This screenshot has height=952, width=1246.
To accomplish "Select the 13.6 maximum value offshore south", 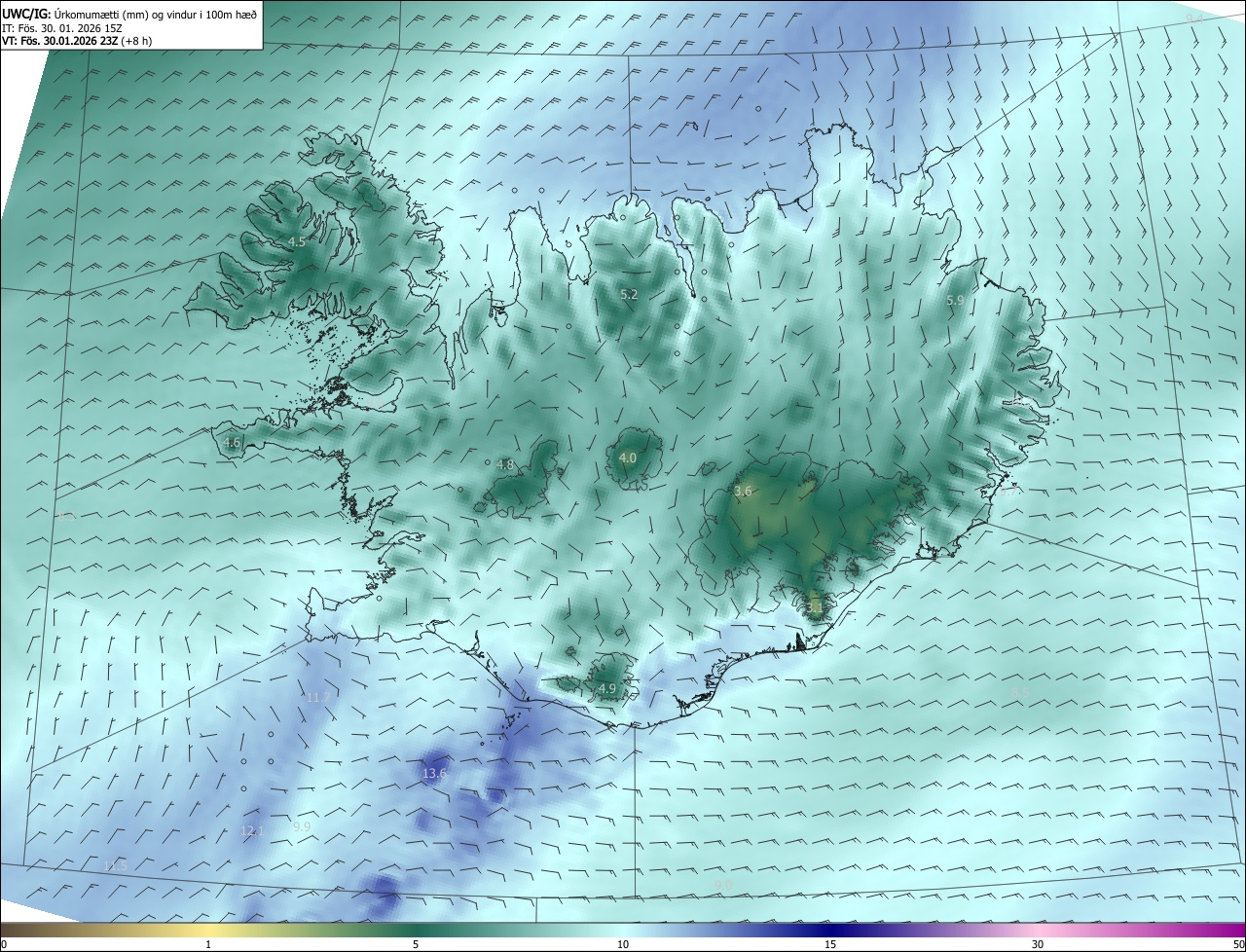I will [x=434, y=774].
